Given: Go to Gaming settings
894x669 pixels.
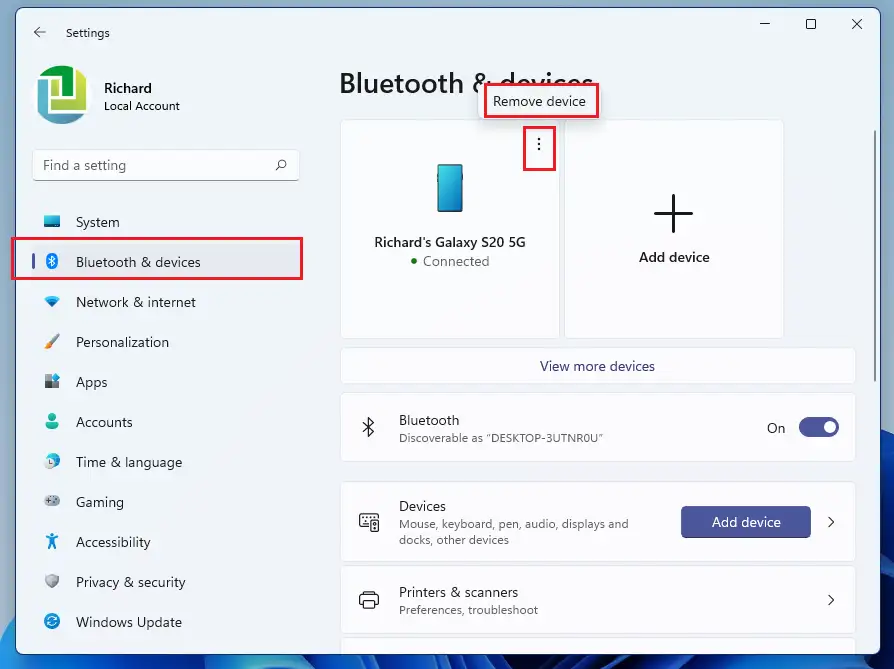Looking at the screenshot, I should pos(166,501).
